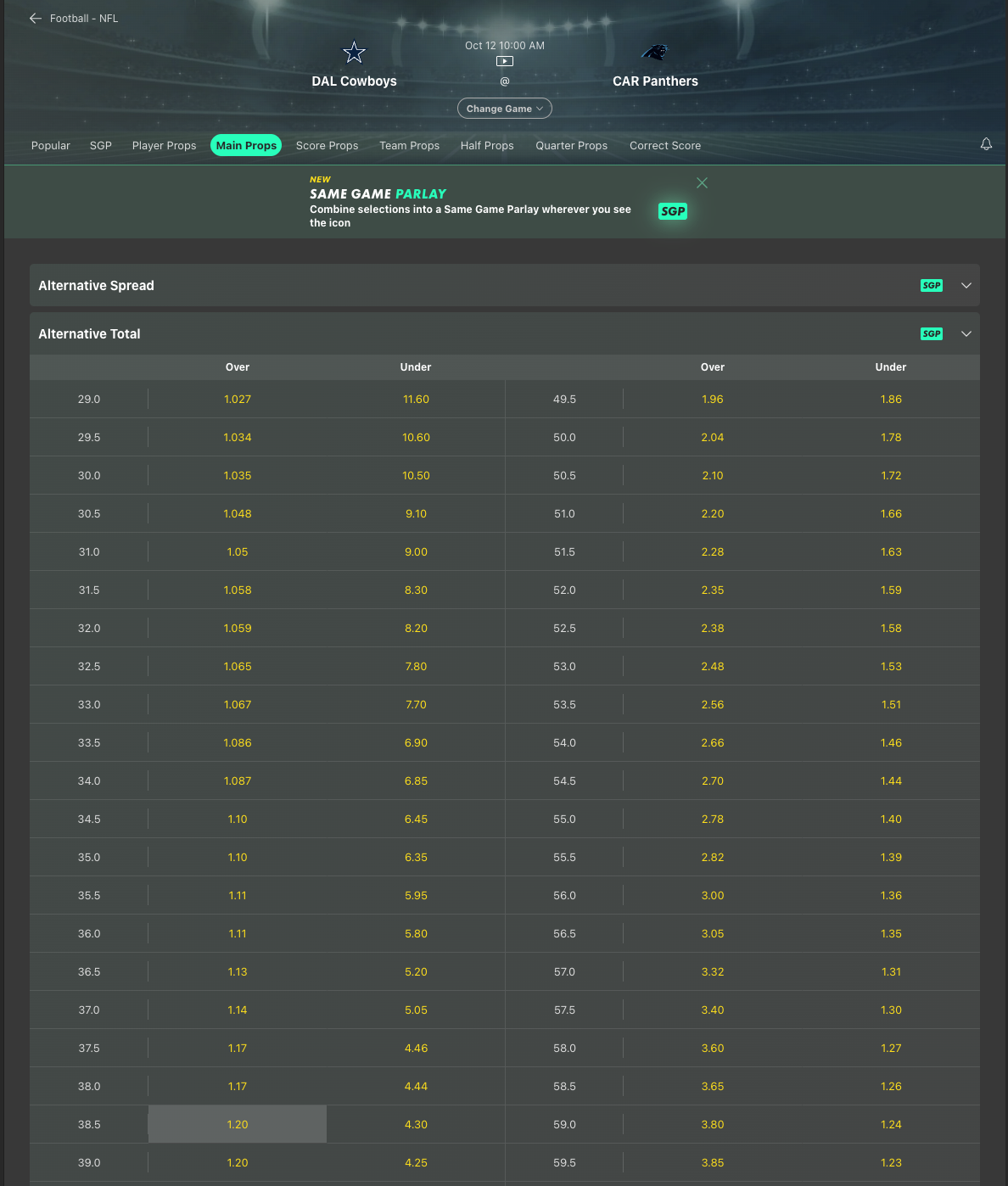Switch to the Player Props tab

click(164, 146)
